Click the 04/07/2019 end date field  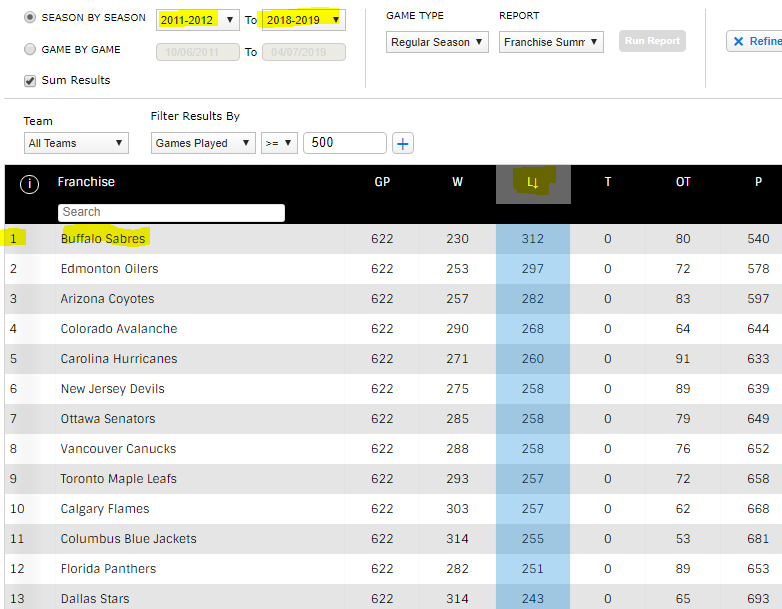[x=304, y=52]
